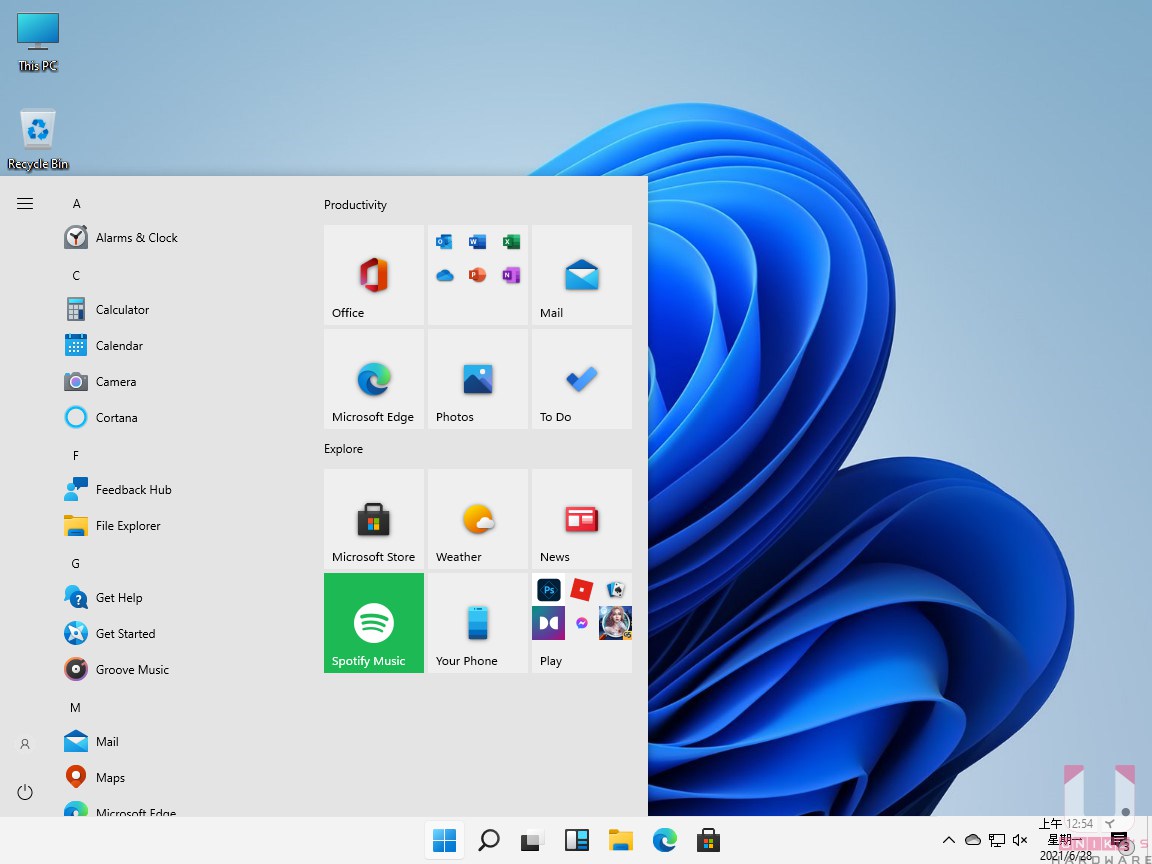Open the Office tile
Viewport: 1152px width, 864px height.
click(374, 275)
